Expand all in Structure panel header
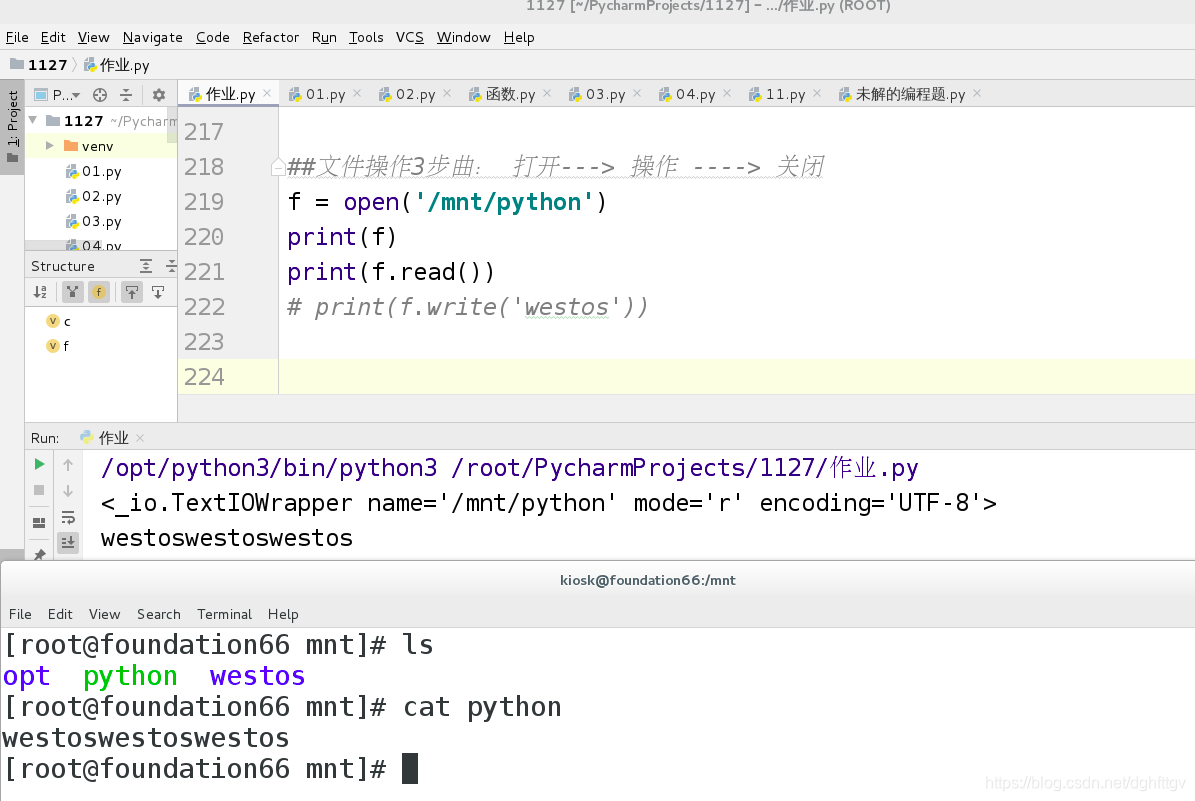 [146, 266]
